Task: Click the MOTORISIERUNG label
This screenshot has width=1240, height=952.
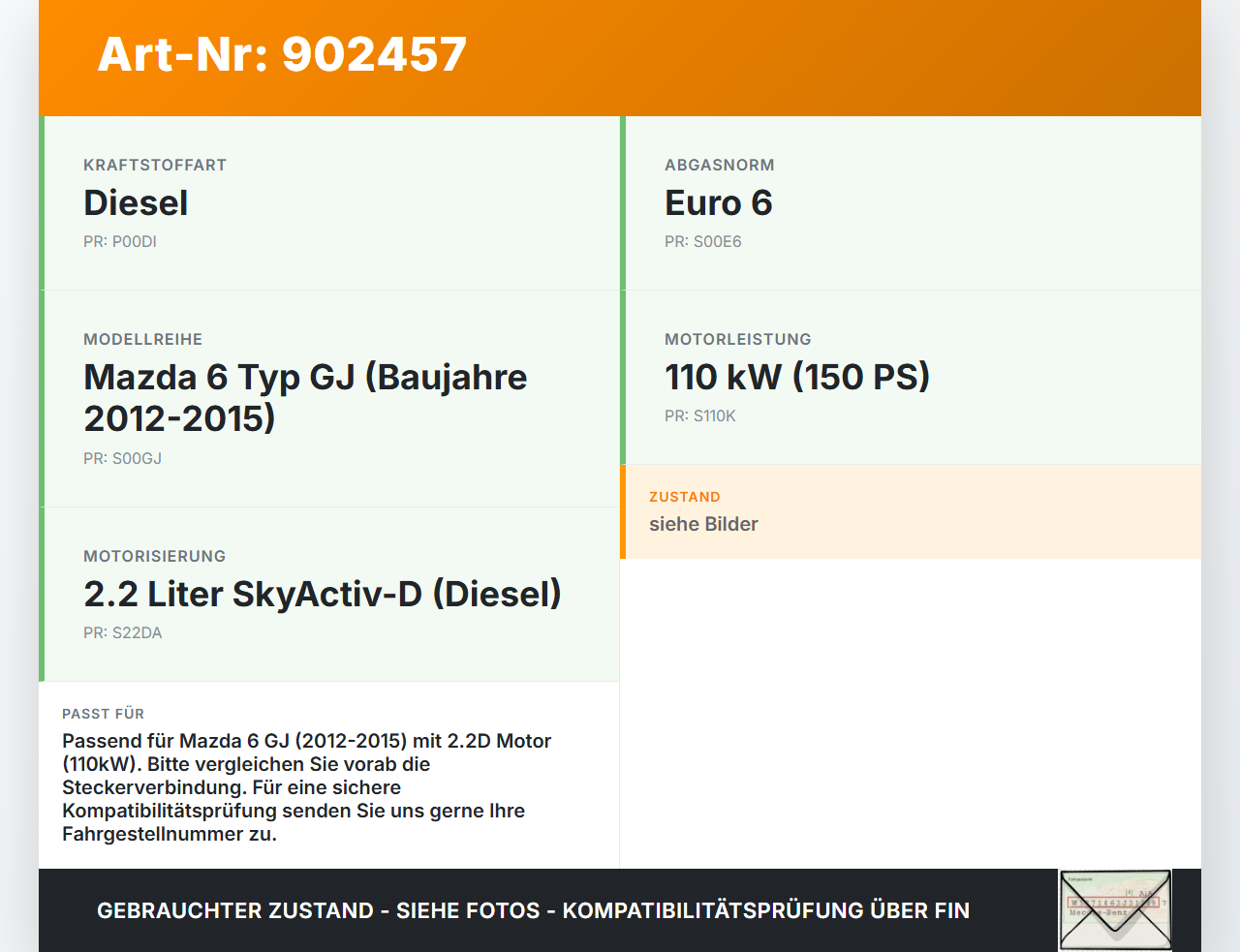Action: tap(155, 557)
